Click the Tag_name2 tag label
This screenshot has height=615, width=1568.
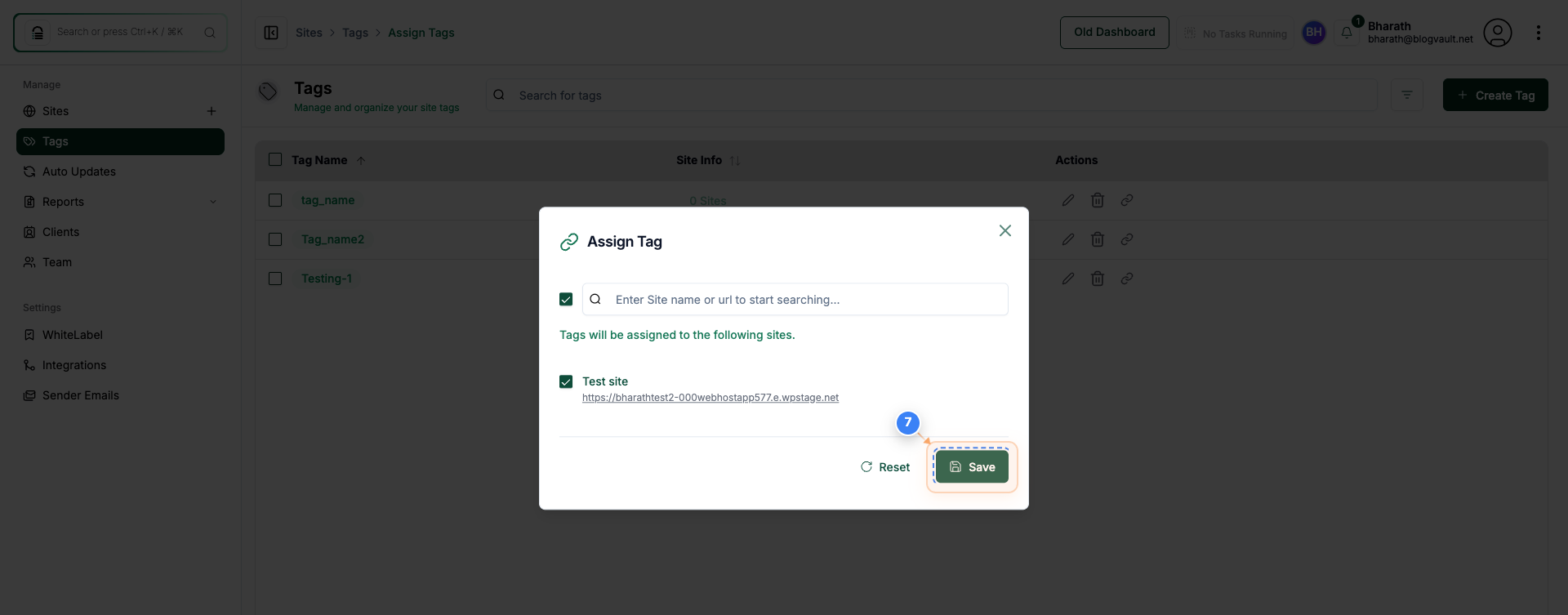tap(332, 239)
